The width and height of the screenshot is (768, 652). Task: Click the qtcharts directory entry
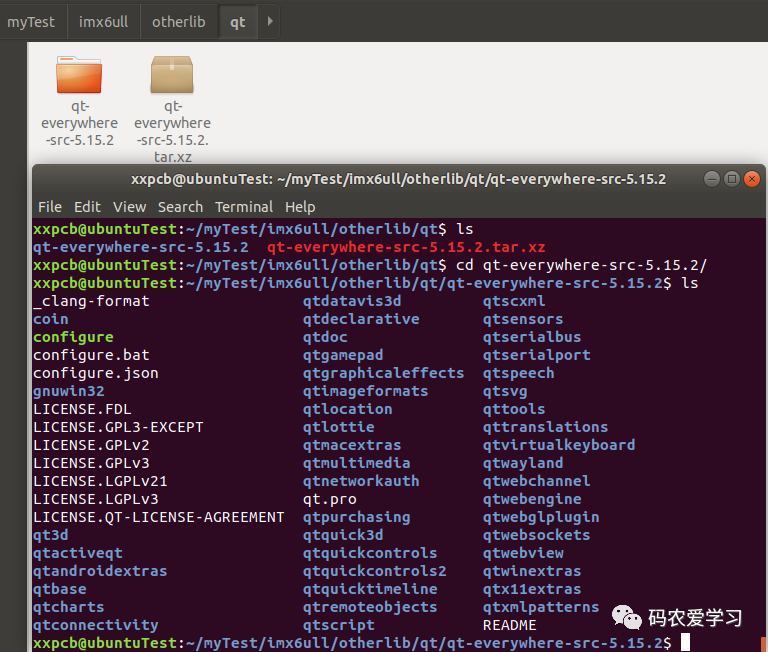click(69, 607)
